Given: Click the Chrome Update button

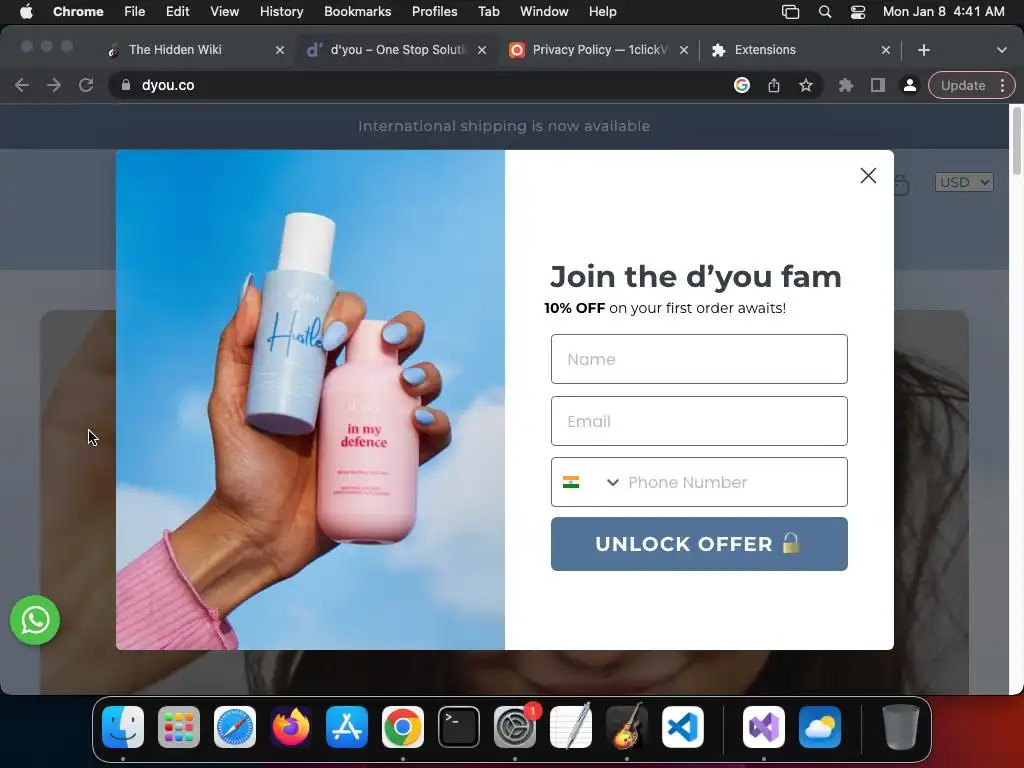Looking at the screenshot, I should click(x=963, y=86).
